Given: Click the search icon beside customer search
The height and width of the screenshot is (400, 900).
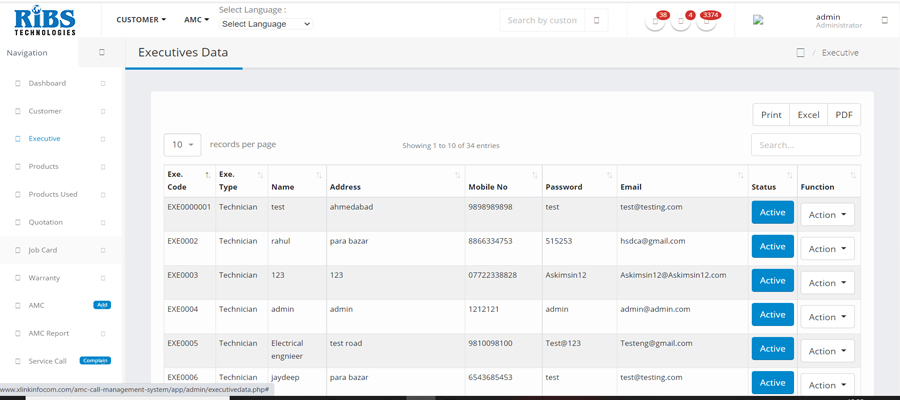Looking at the screenshot, I should [596, 20].
